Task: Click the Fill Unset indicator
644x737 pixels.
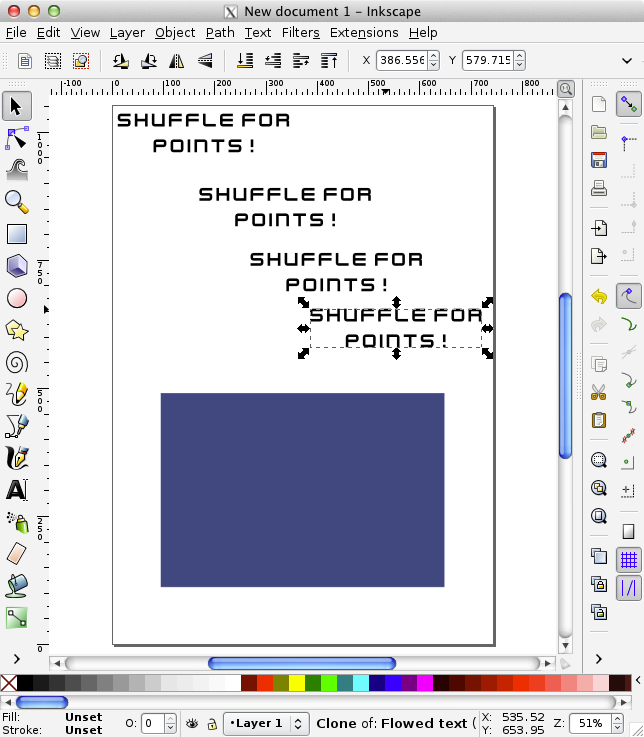Action: click(83, 716)
